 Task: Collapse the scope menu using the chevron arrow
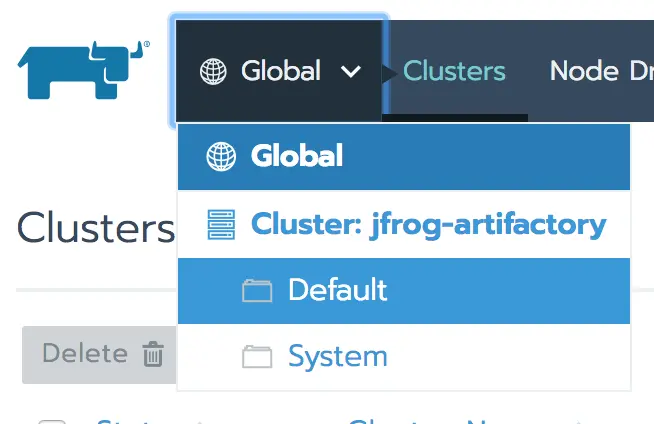[351, 71]
